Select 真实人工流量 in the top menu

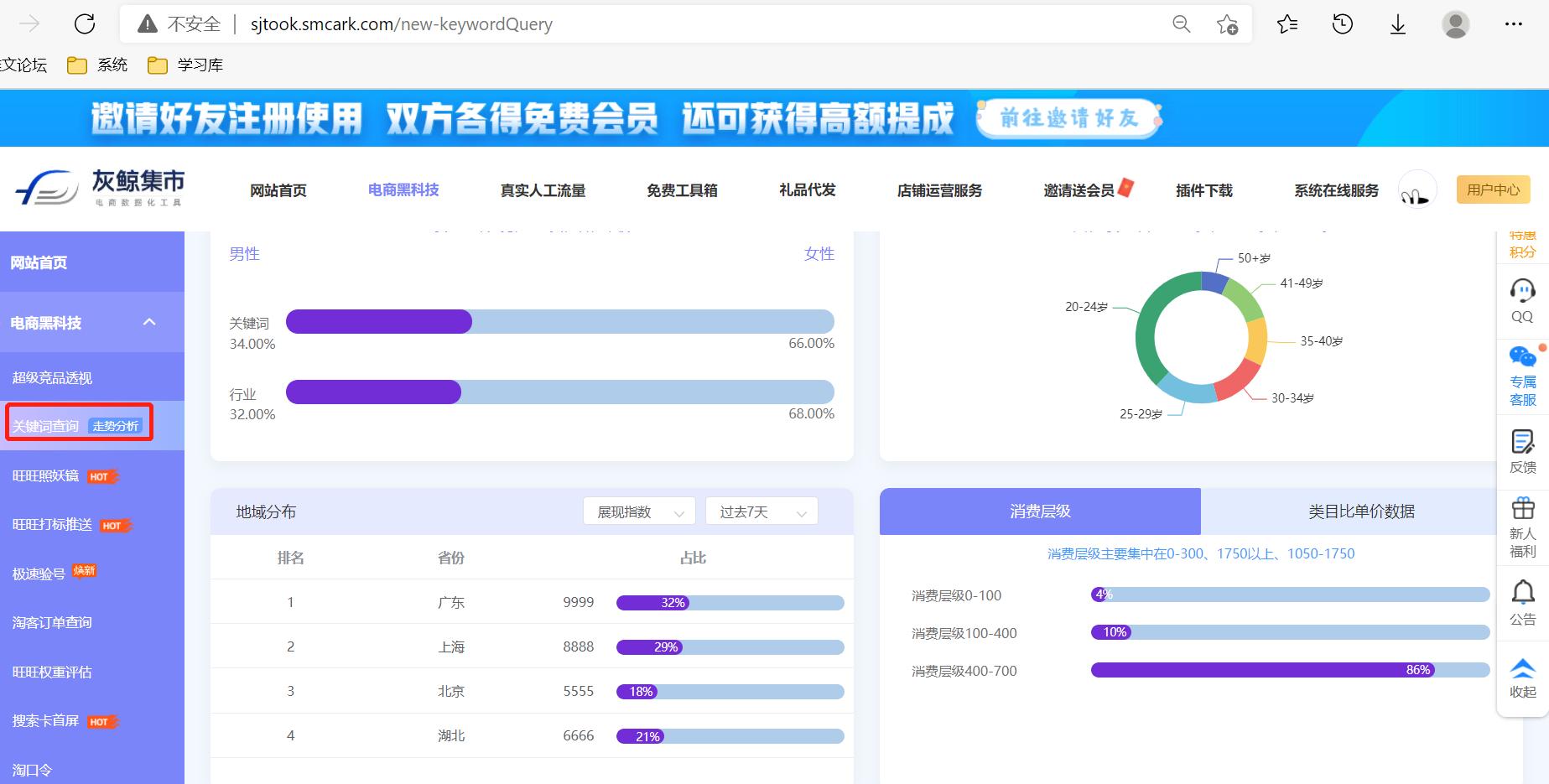click(542, 190)
